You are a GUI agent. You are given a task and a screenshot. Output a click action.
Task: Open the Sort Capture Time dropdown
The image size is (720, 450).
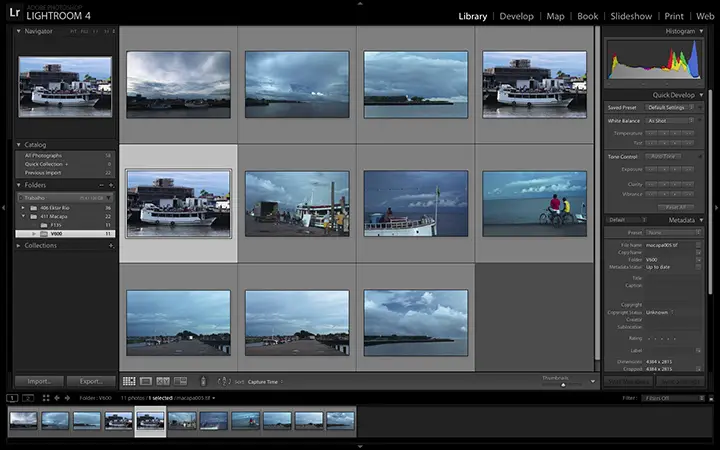click(265, 382)
